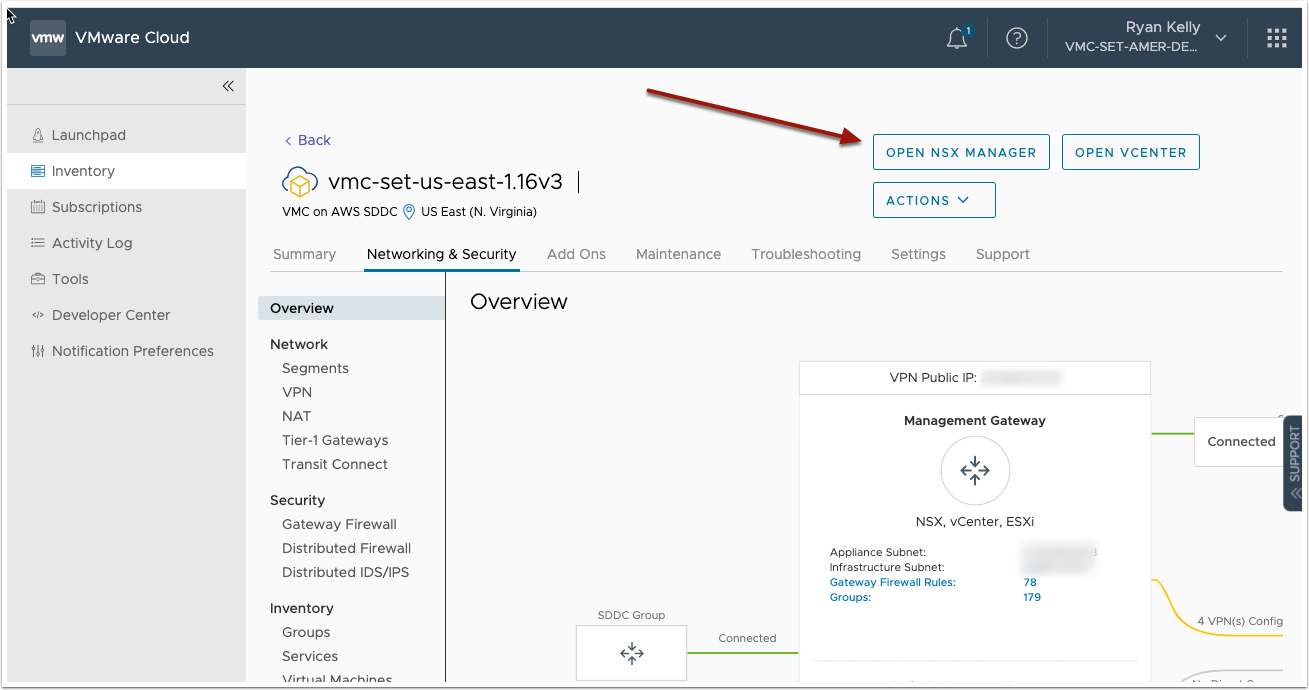Open Tier-1 Gateways under Network
The image size is (1309, 690).
click(335, 440)
